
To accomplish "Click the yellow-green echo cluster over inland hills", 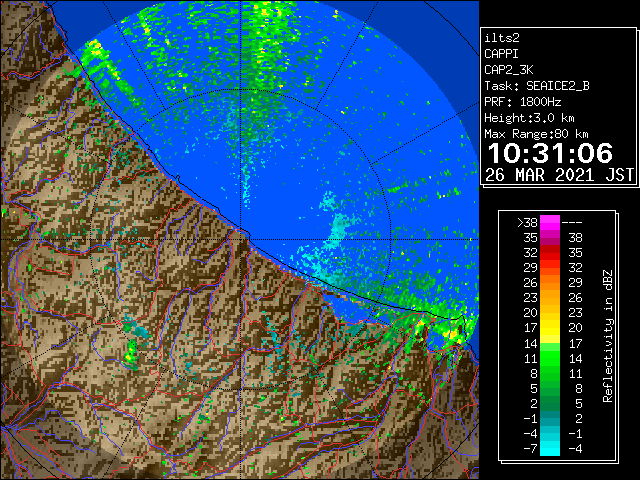I will point(131,353).
